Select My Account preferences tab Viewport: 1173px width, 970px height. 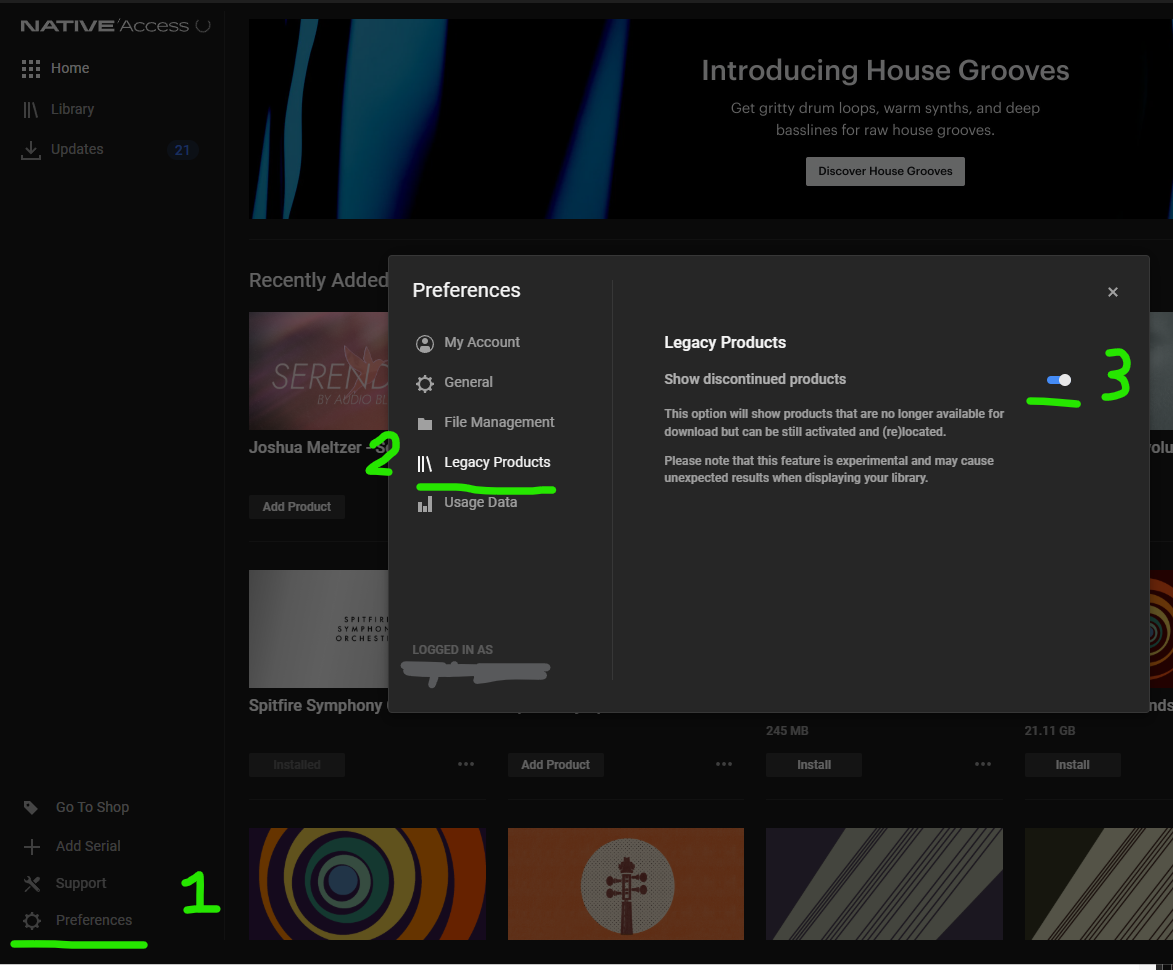pyautogui.click(x=482, y=342)
